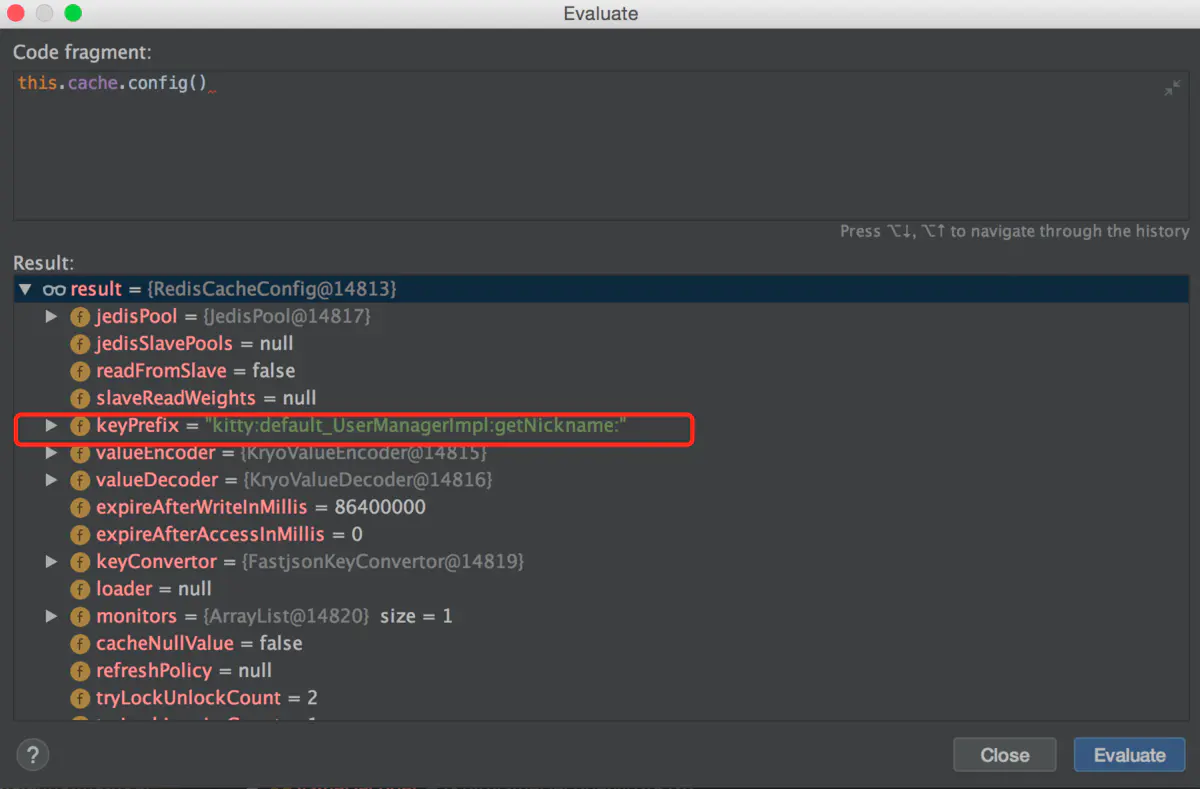The width and height of the screenshot is (1200, 789).
Task: Click the field icon beside expireAfterWriteInMillis
Action: coord(80,507)
